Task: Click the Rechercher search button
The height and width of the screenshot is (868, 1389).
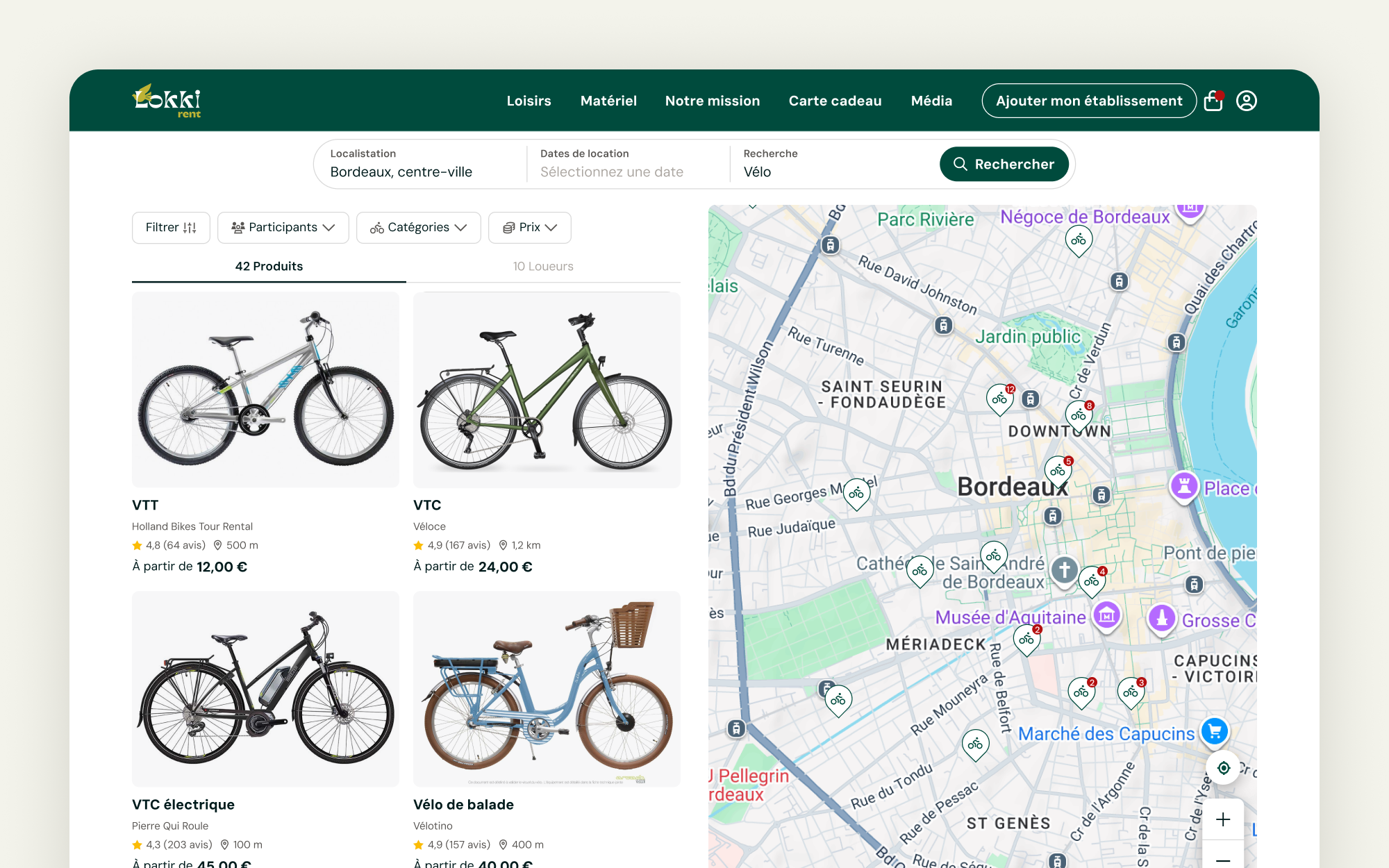Action: (1004, 164)
